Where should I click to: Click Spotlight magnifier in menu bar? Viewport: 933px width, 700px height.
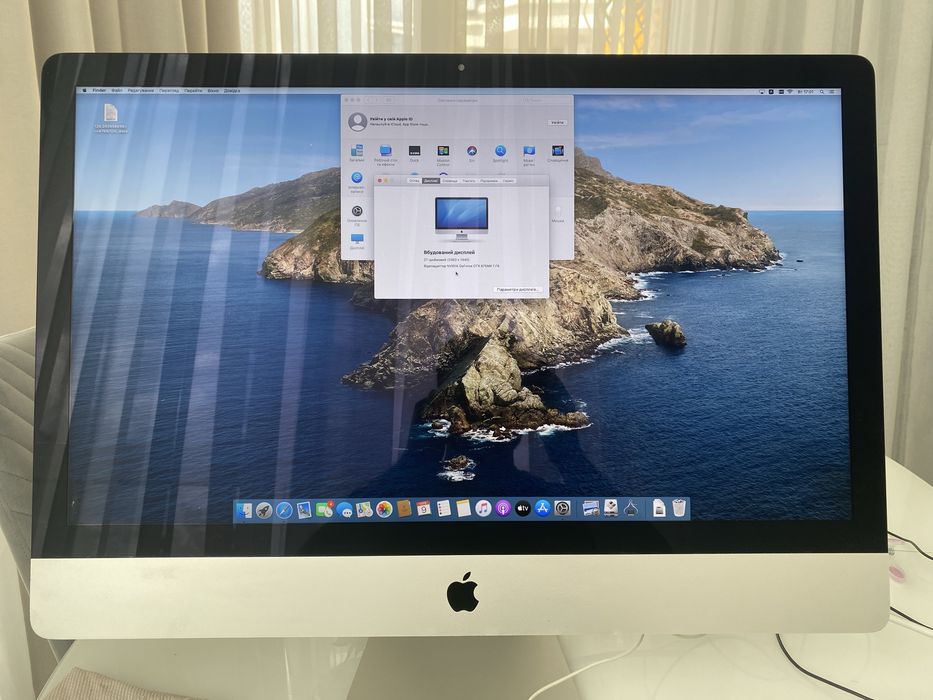click(x=822, y=92)
